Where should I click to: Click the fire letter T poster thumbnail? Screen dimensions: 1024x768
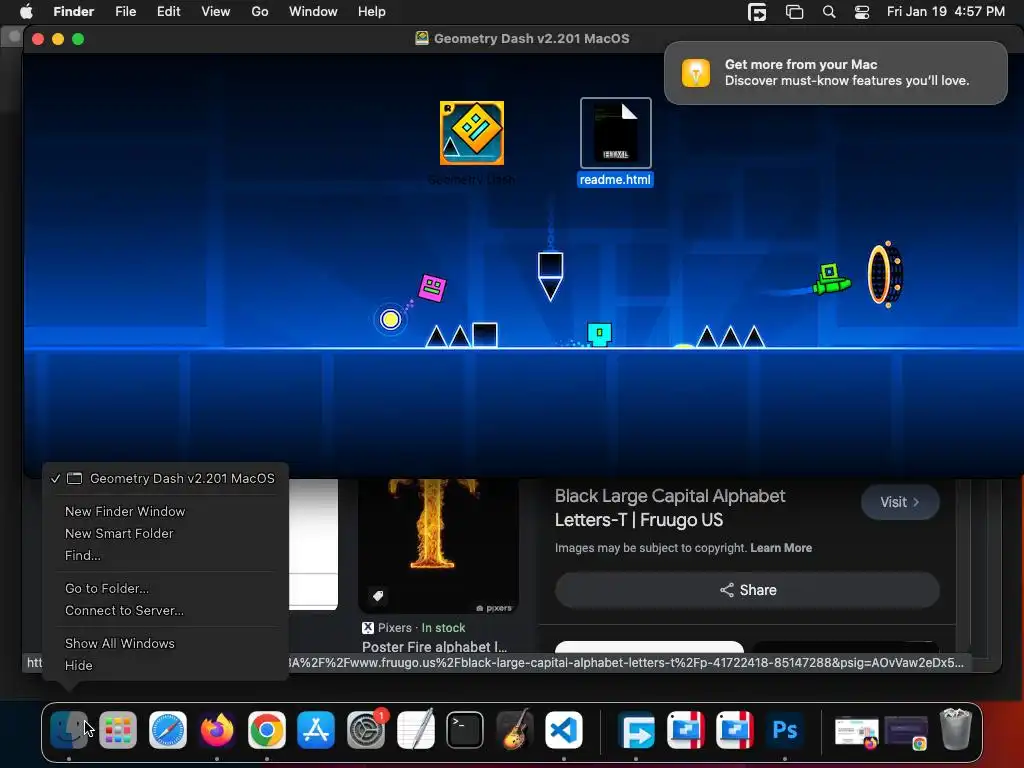click(438, 546)
